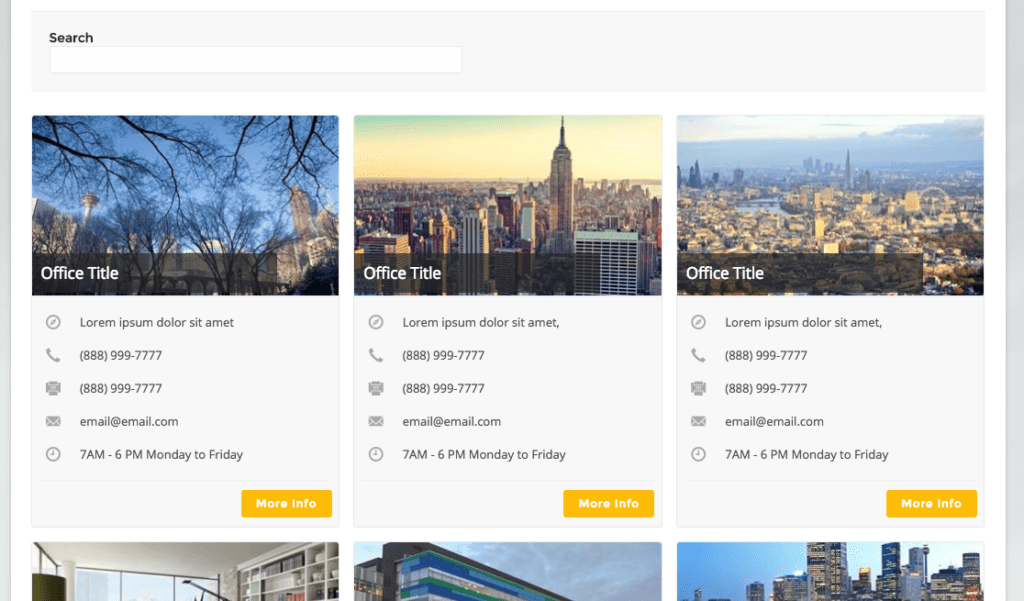
Task: Click the clock hours icon in middle card
Action: (x=376, y=454)
